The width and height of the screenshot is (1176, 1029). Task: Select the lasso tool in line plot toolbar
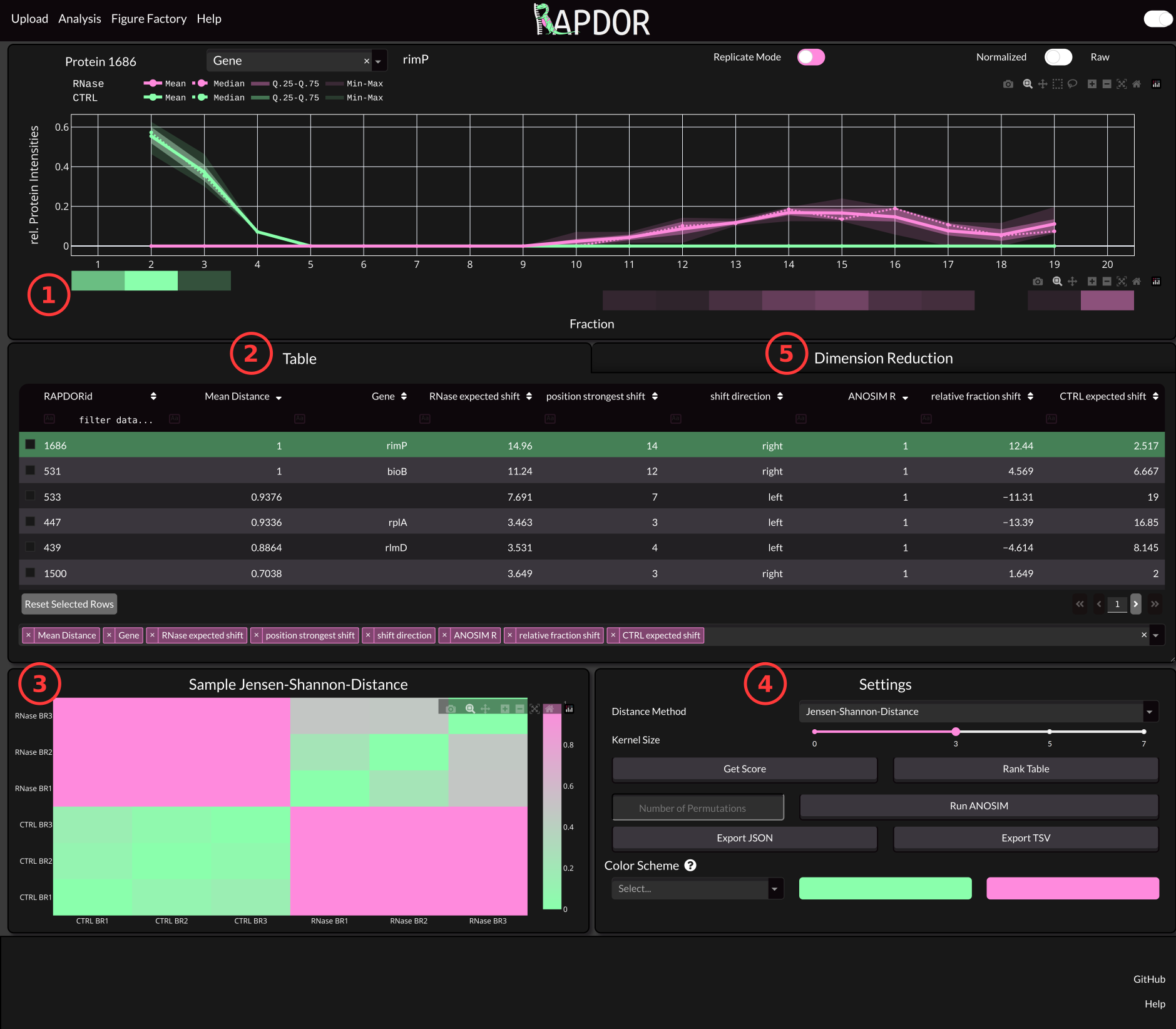pos(1072,84)
